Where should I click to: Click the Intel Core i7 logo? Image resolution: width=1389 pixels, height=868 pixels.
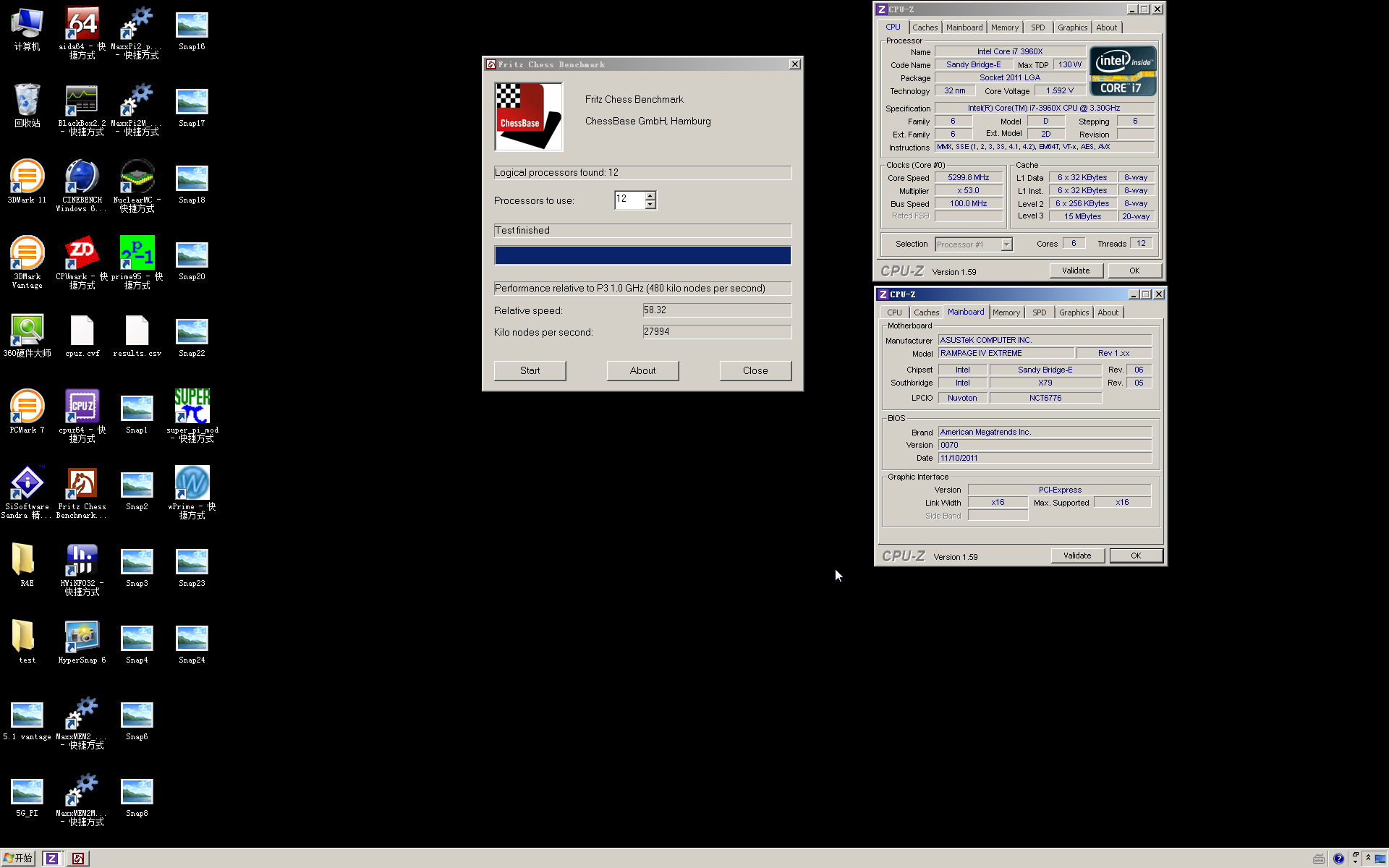pyautogui.click(x=1123, y=71)
